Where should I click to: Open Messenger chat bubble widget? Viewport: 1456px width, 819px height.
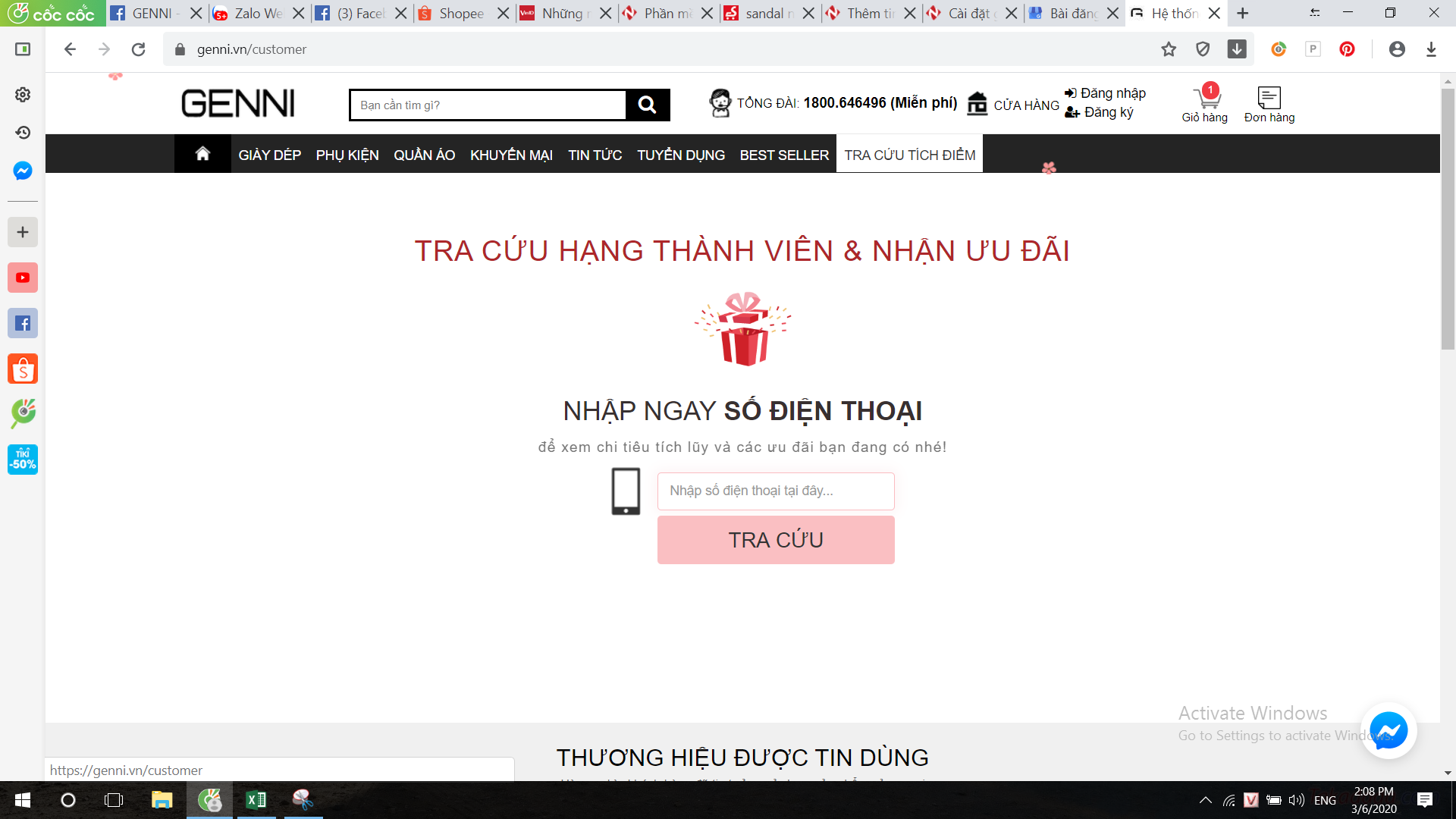point(1388,731)
